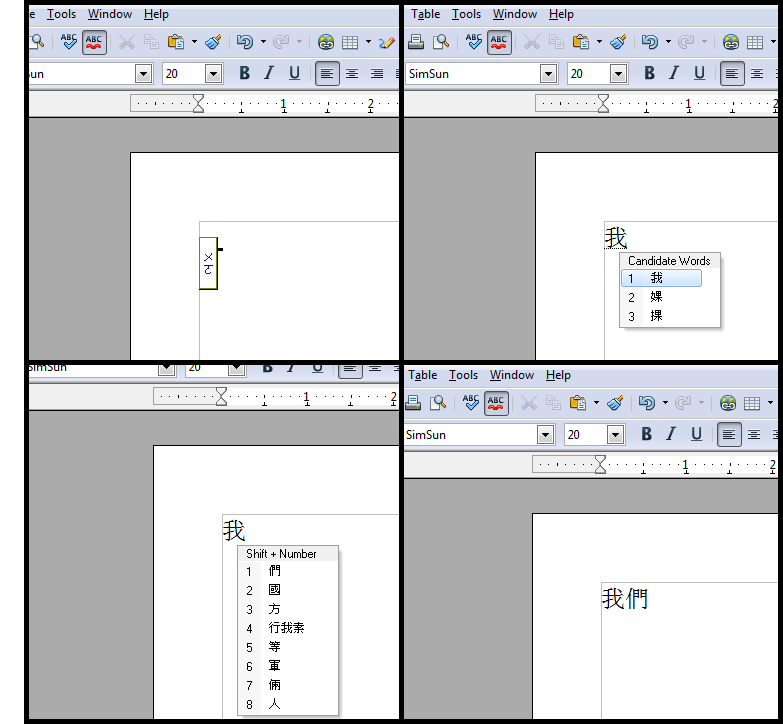This screenshot has width=783, height=724.
Task: Click the Insert Table icon in bottom-right window
Action: 752,403
